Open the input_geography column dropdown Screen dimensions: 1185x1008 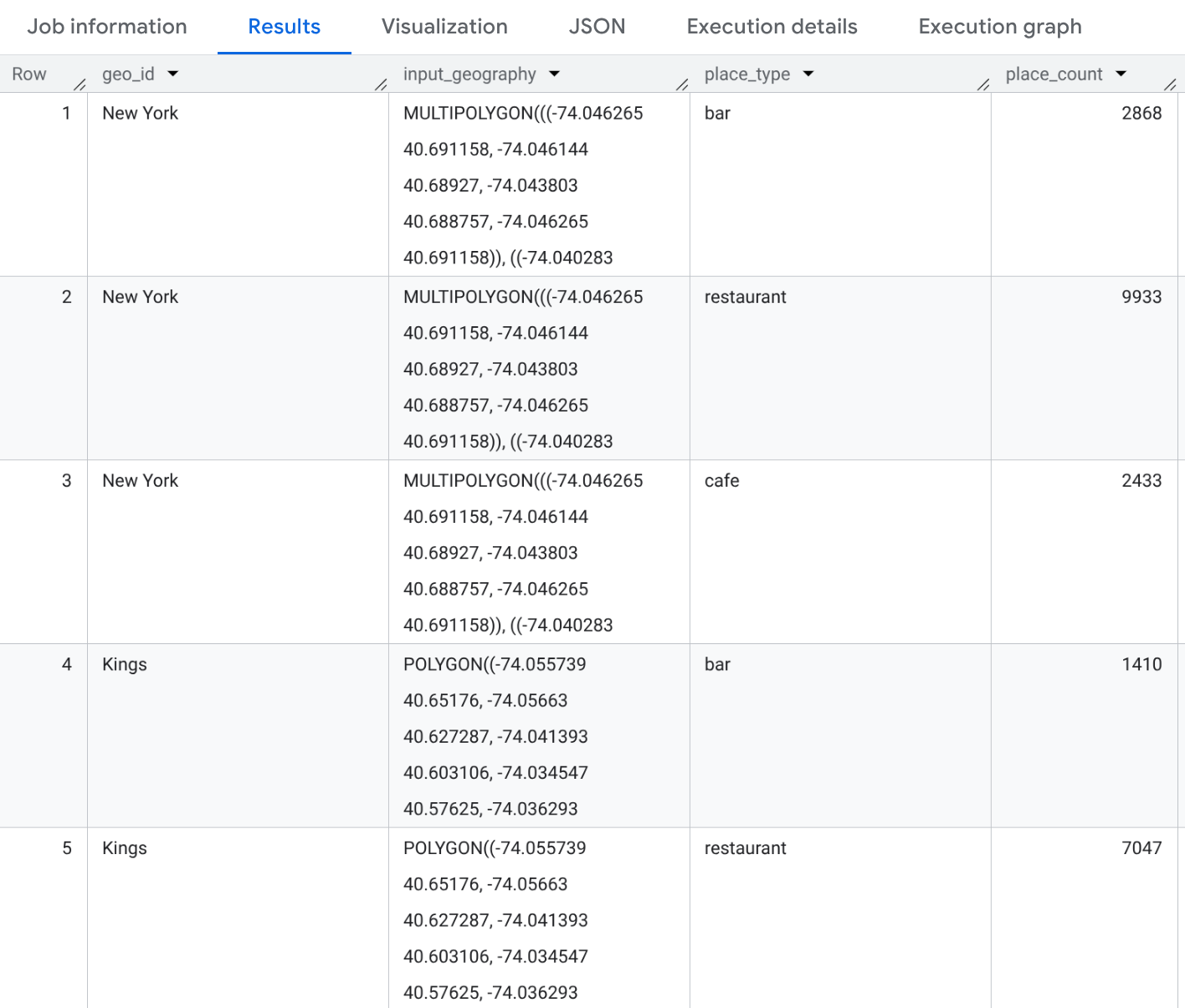click(x=555, y=74)
